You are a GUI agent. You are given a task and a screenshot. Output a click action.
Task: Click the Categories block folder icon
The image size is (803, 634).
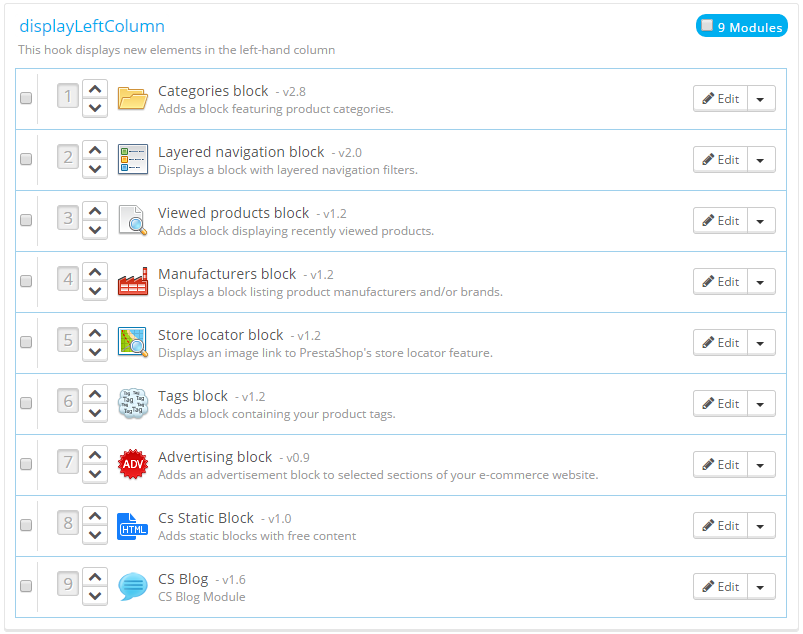pyautogui.click(x=132, y=98)
